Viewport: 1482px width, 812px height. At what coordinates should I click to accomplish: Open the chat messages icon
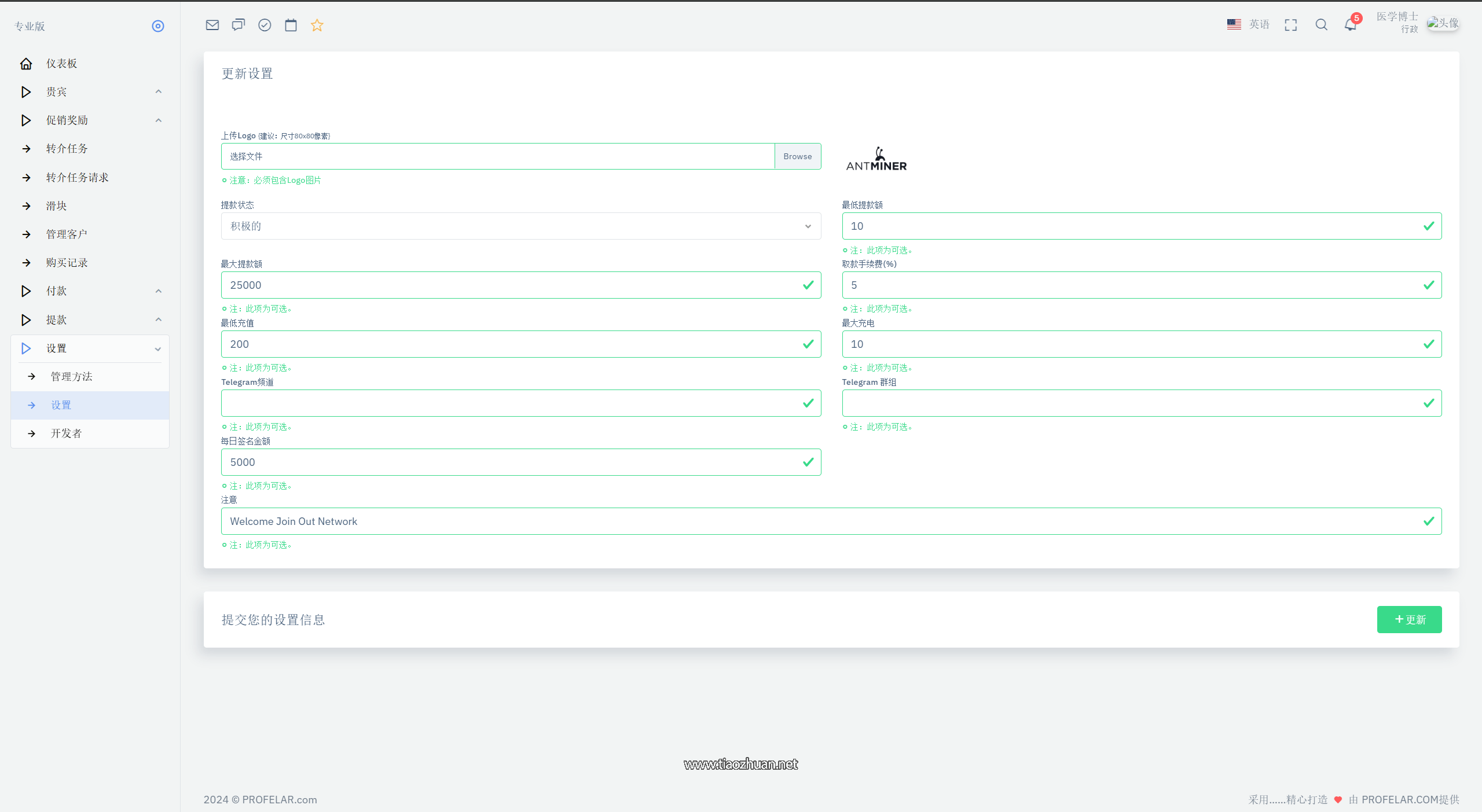[239, 25]
